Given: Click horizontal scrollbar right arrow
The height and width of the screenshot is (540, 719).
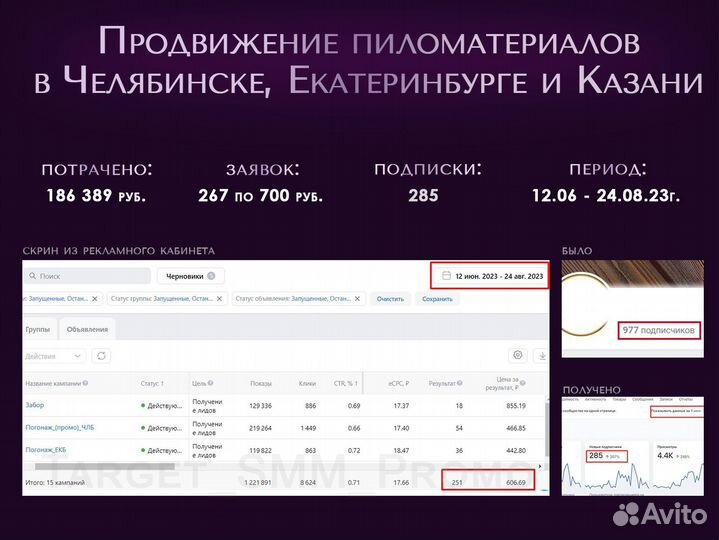Looking at the screenshot, I should [x=540, y=466].
